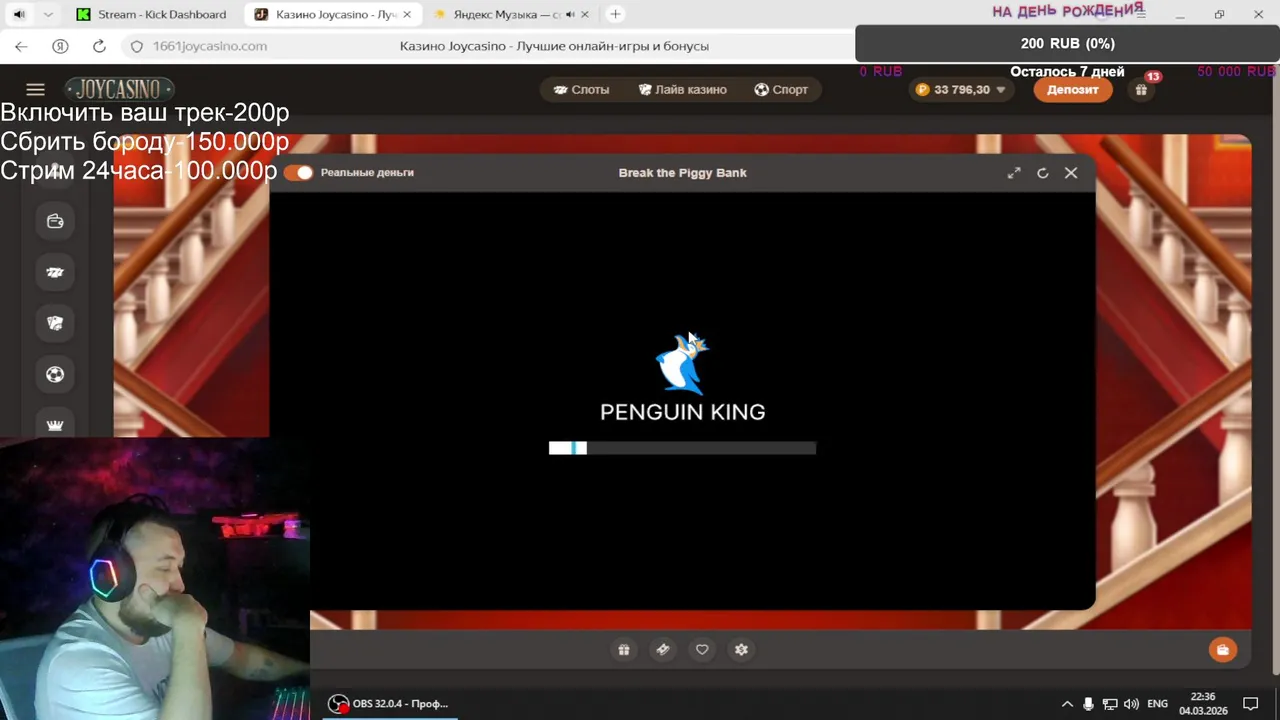Switch the ENG input language
The height and width of the screenshot is (720, 1280).
[1157, 704]
